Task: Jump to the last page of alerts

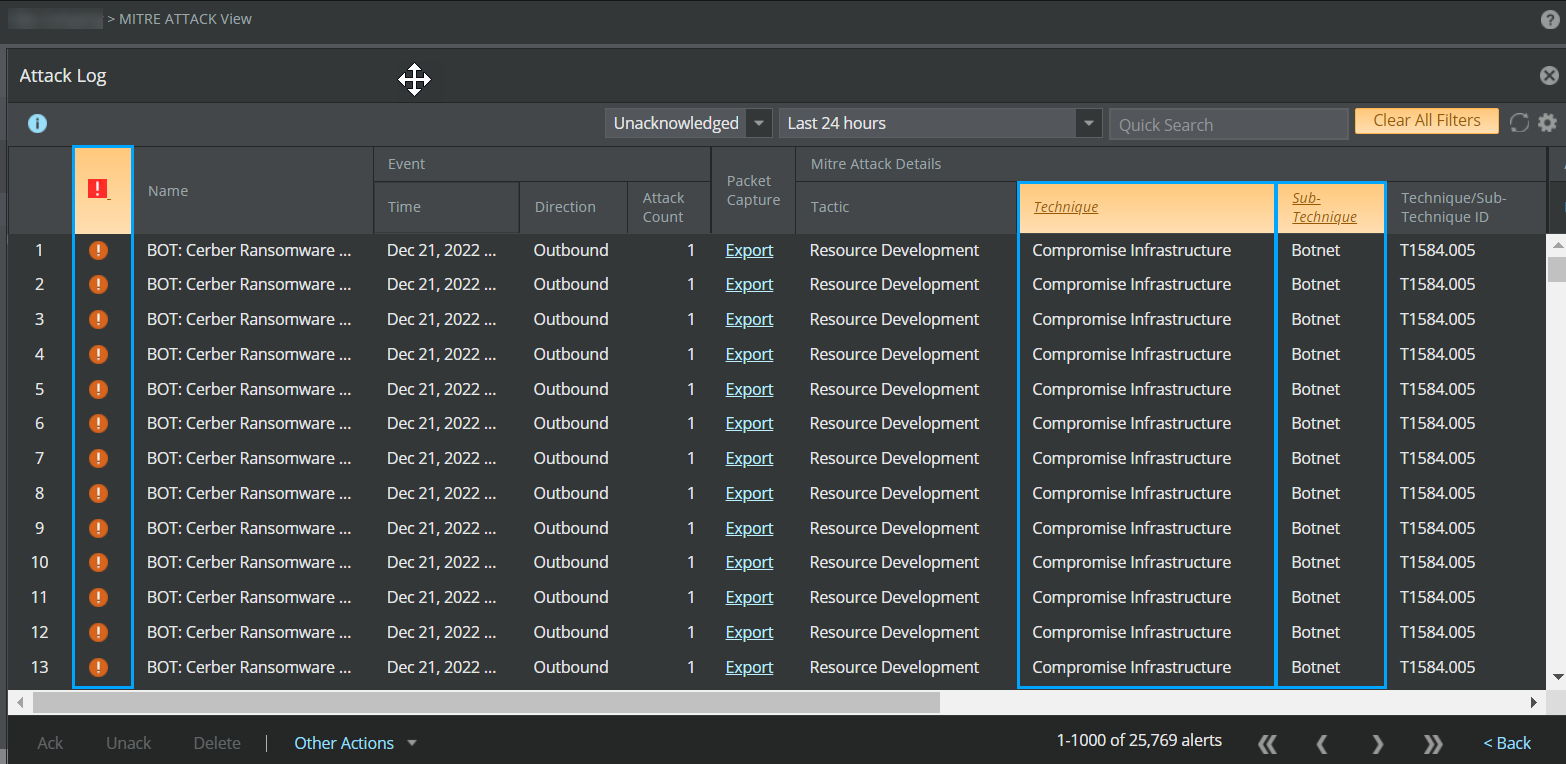Action: [x=1433, y=743]
